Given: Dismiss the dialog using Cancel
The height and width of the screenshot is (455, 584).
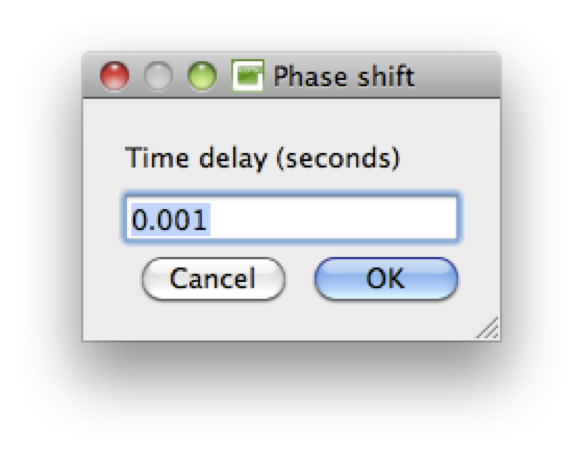Looking at the screenshot, I should point(213,279).
